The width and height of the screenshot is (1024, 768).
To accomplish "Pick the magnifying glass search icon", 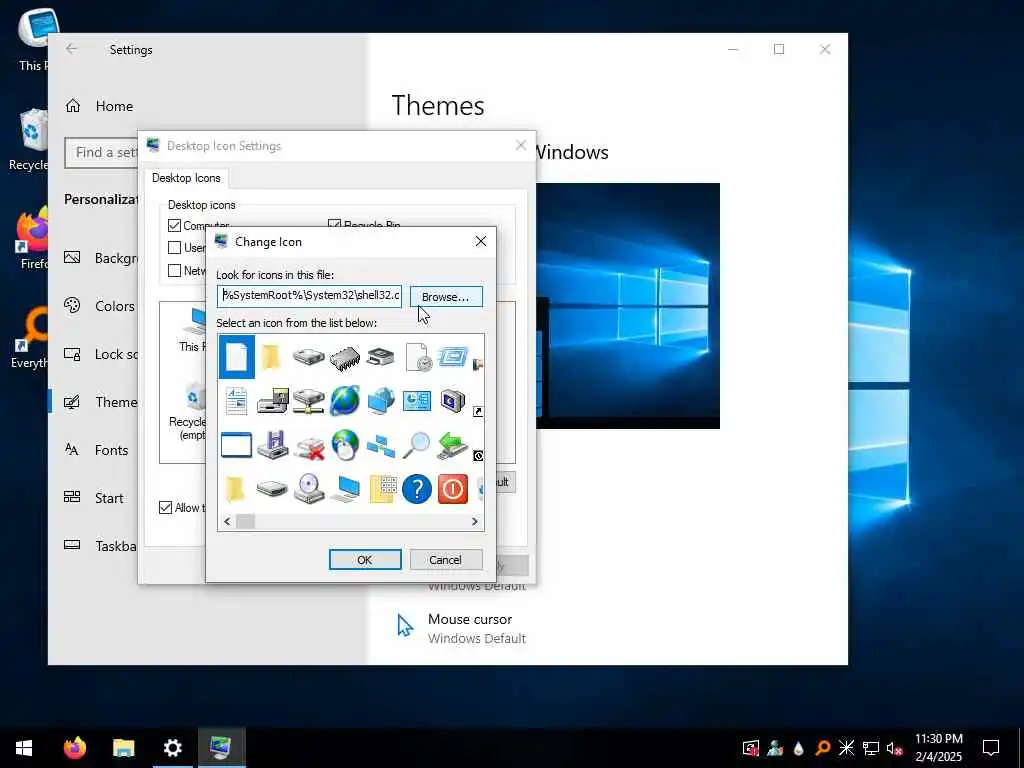I will 417,445.
